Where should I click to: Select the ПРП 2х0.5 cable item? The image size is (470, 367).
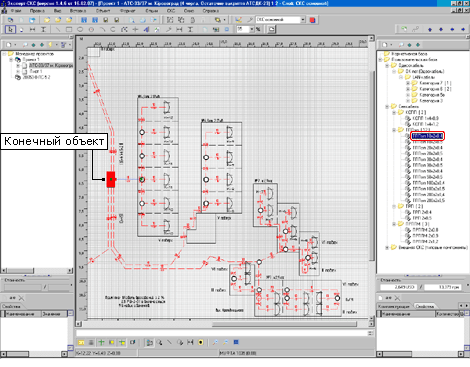(x=422, y=218)
